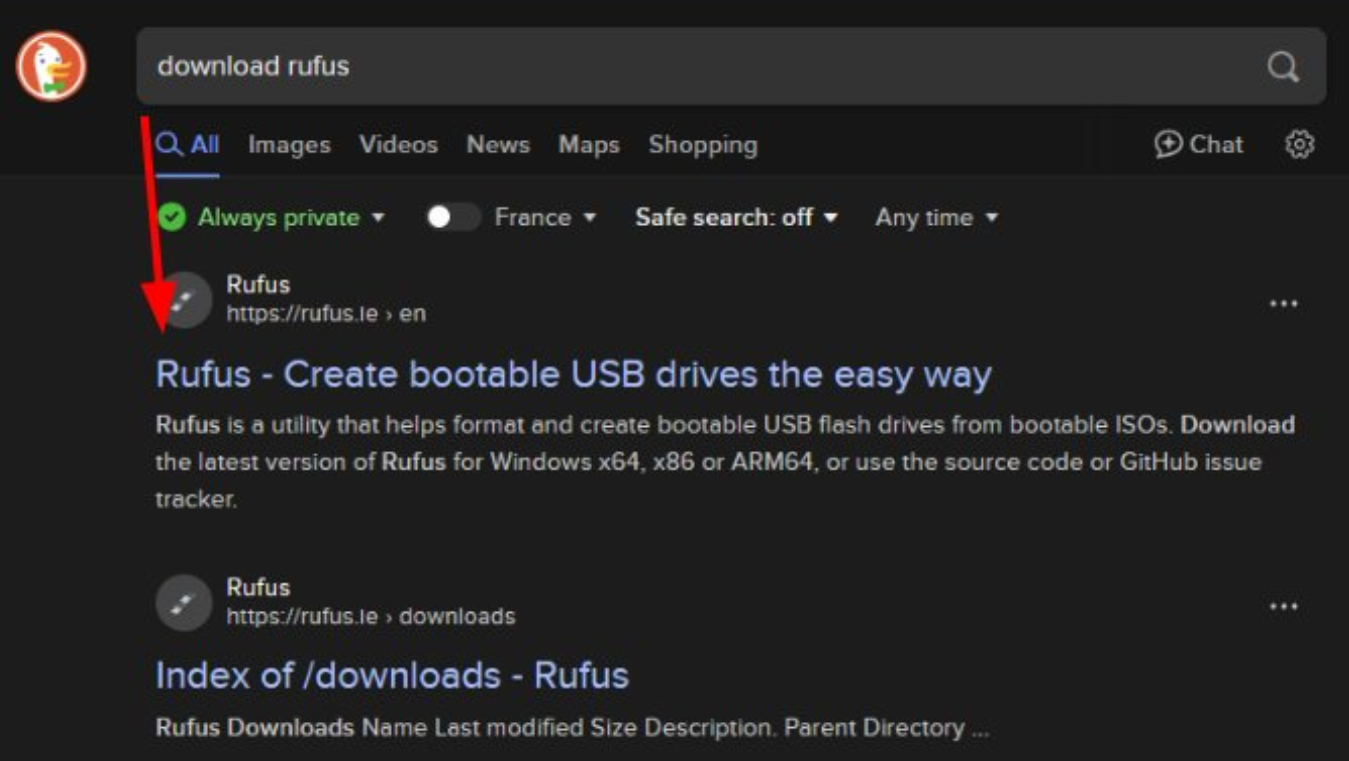Toggle the France region switch

pyautogui.click(x=453, y=217)
